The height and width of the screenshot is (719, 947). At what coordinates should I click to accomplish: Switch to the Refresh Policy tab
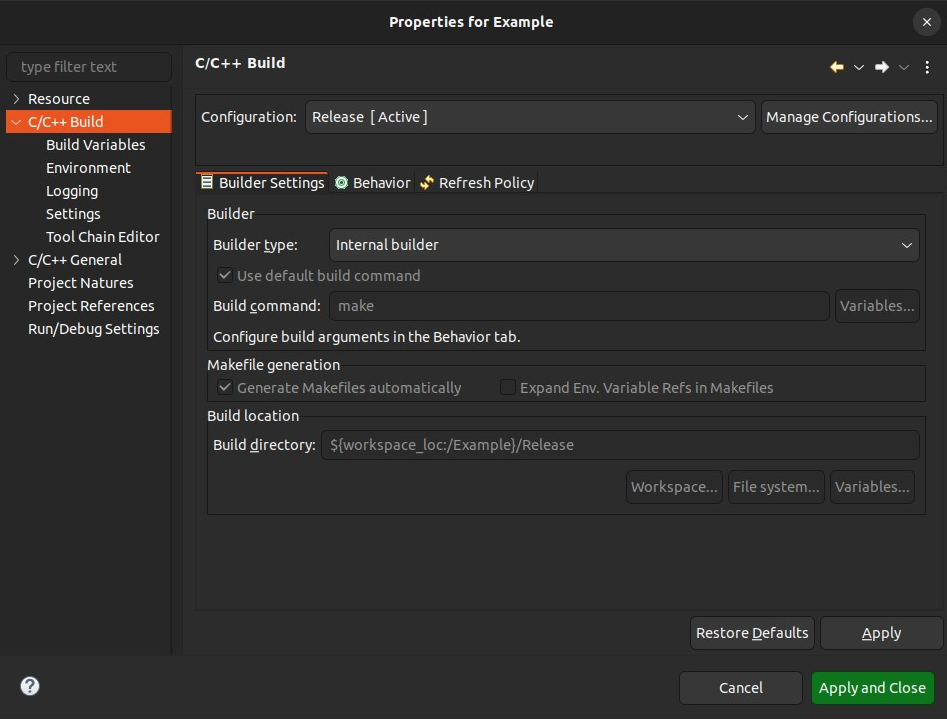477,182
